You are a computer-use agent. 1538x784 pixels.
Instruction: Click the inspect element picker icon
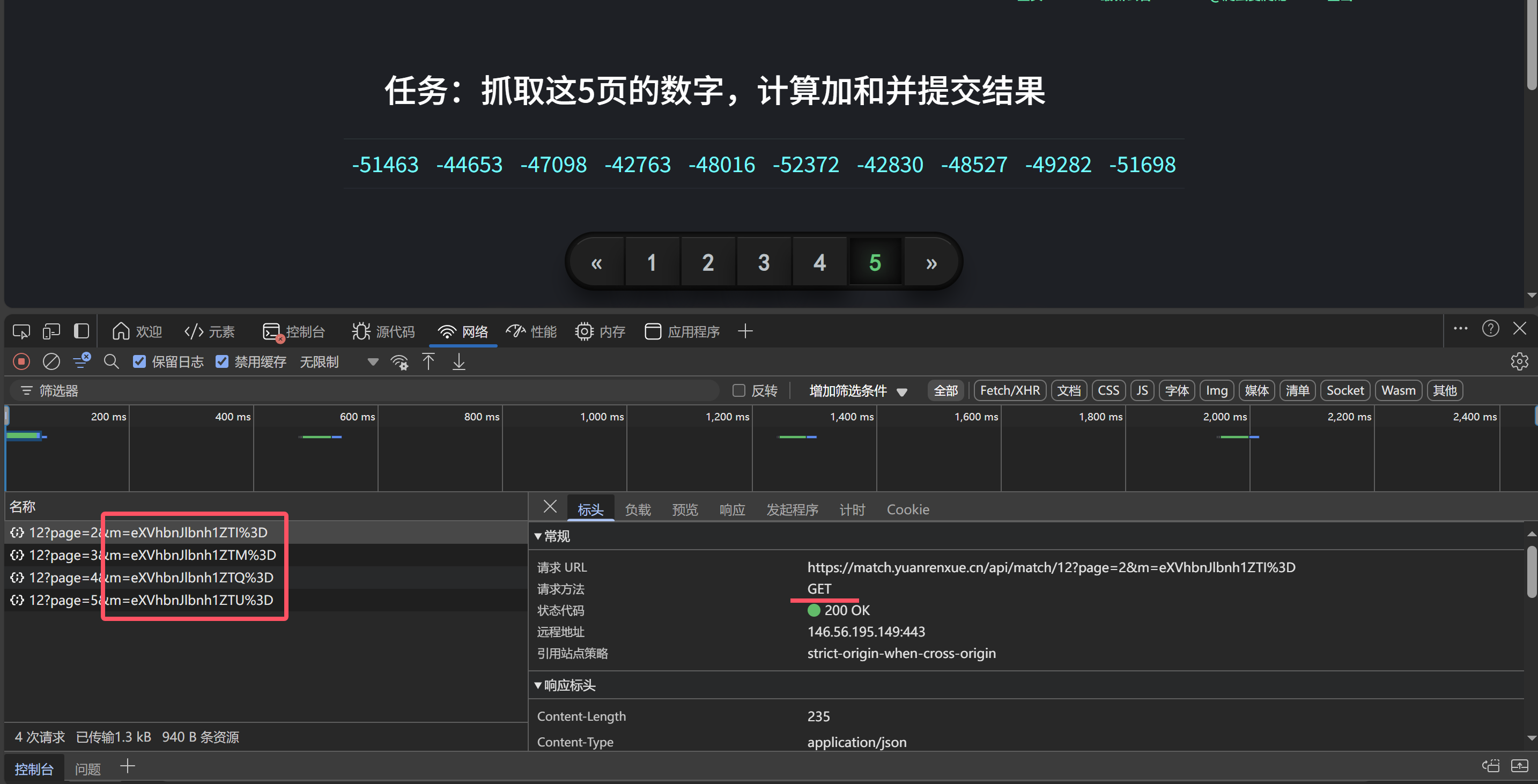[21, 331]
